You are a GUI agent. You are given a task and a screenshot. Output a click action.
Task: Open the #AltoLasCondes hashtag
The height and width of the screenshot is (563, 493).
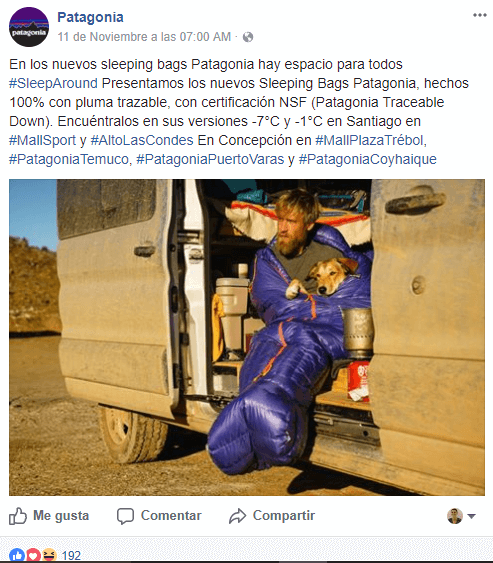pos(142,140)
